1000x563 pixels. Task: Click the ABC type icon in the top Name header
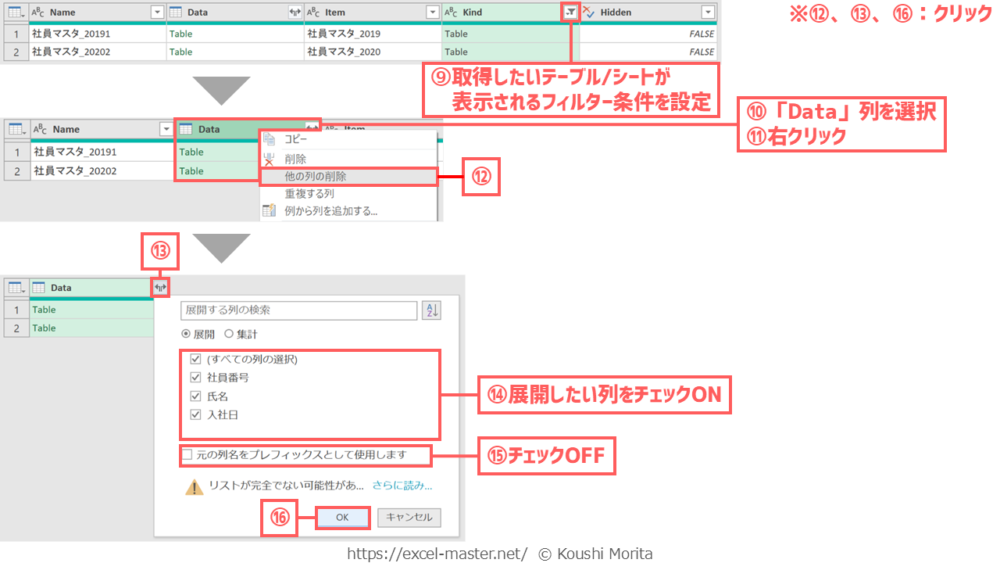point(39,12)
